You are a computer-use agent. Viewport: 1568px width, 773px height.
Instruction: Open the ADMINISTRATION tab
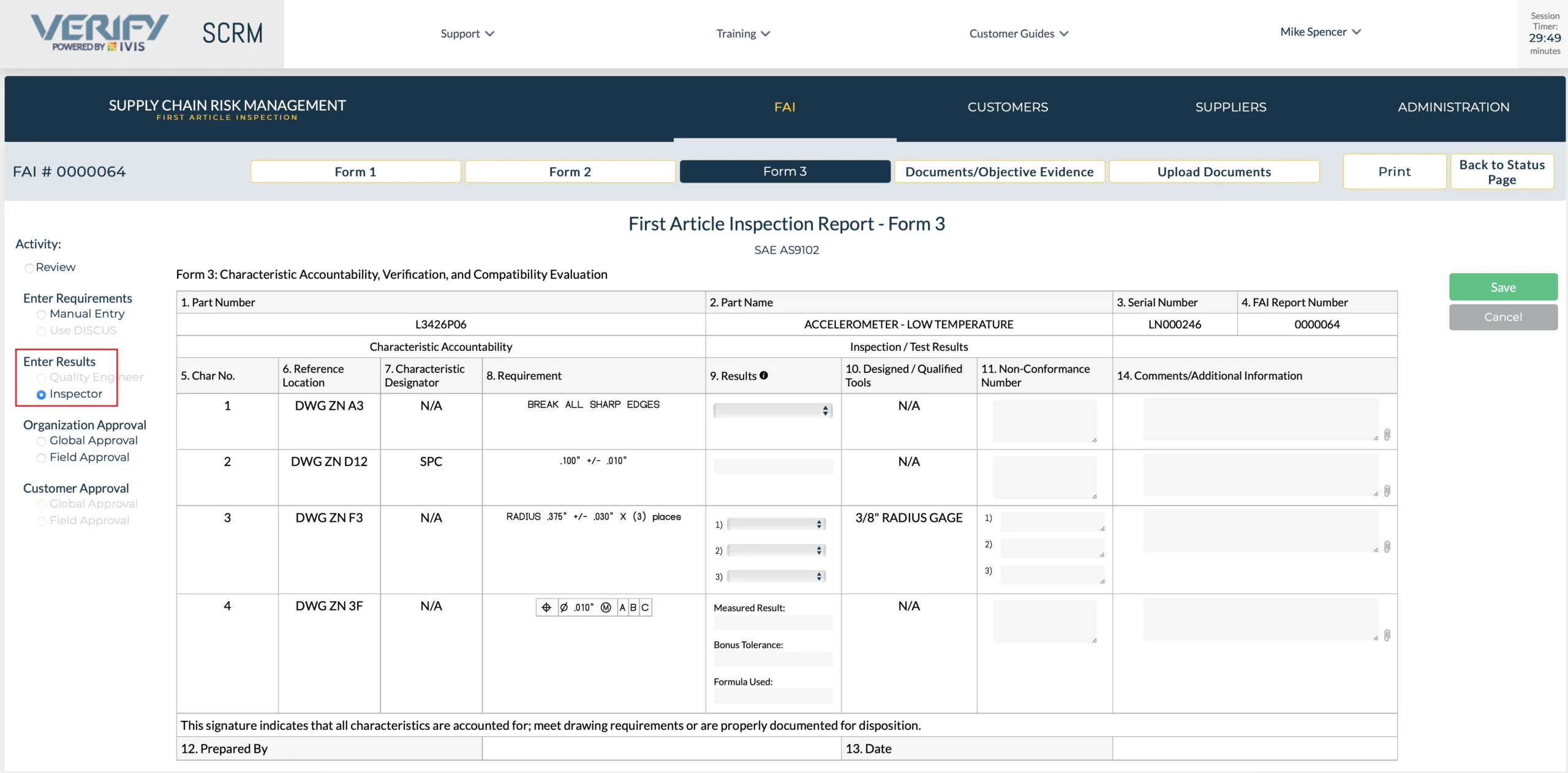(x=1453, y=107)
